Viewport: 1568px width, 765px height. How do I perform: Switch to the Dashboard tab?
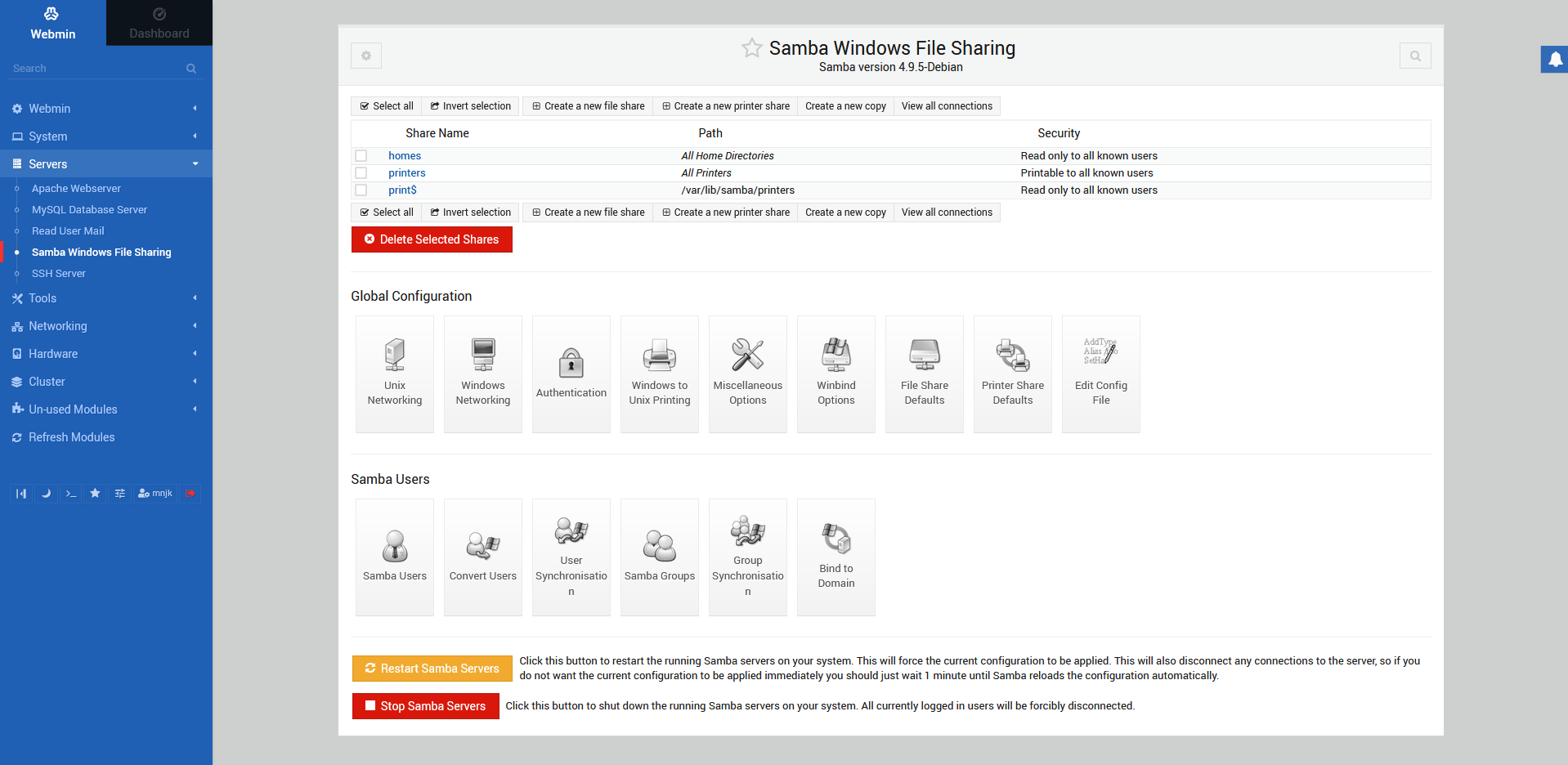[159, 23]
